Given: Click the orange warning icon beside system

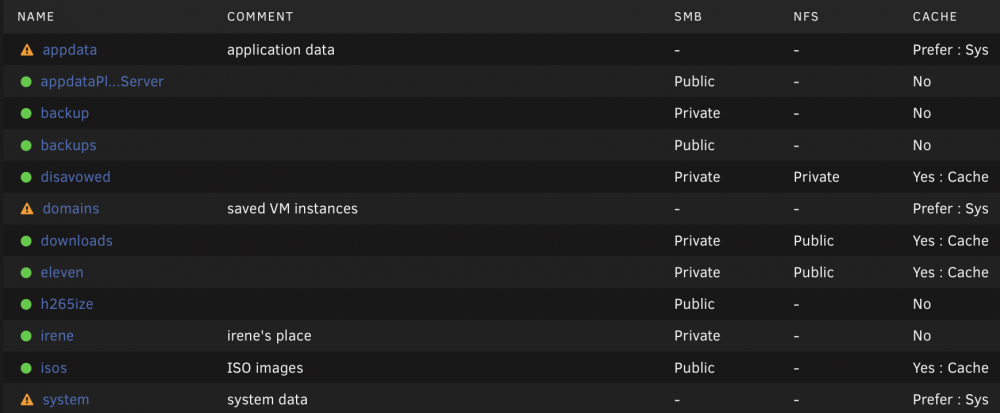Looking at the screenshot, I should point(27,400).
